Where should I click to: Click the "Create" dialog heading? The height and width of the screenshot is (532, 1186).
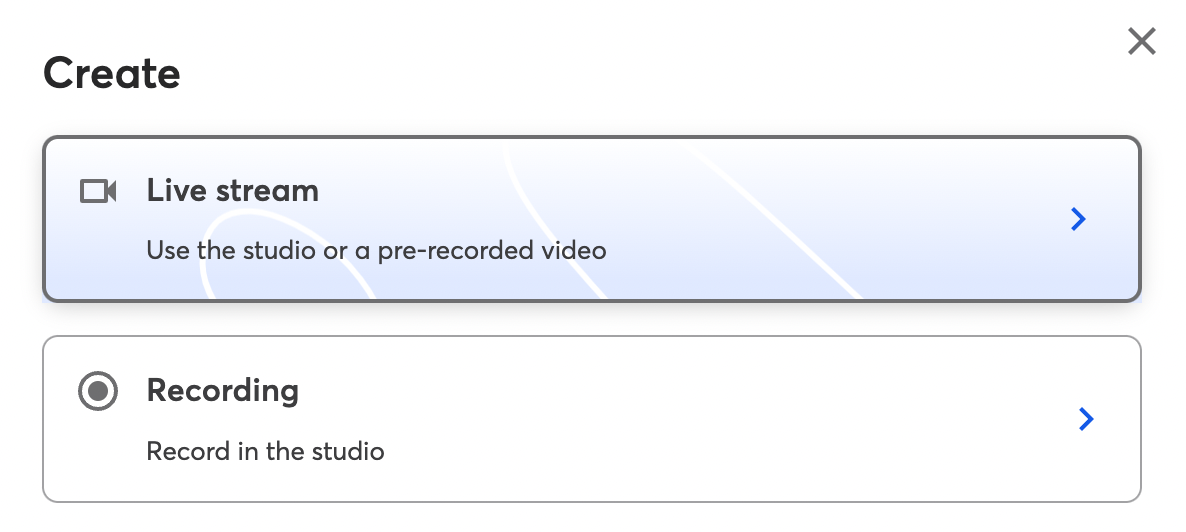[112, 73]
